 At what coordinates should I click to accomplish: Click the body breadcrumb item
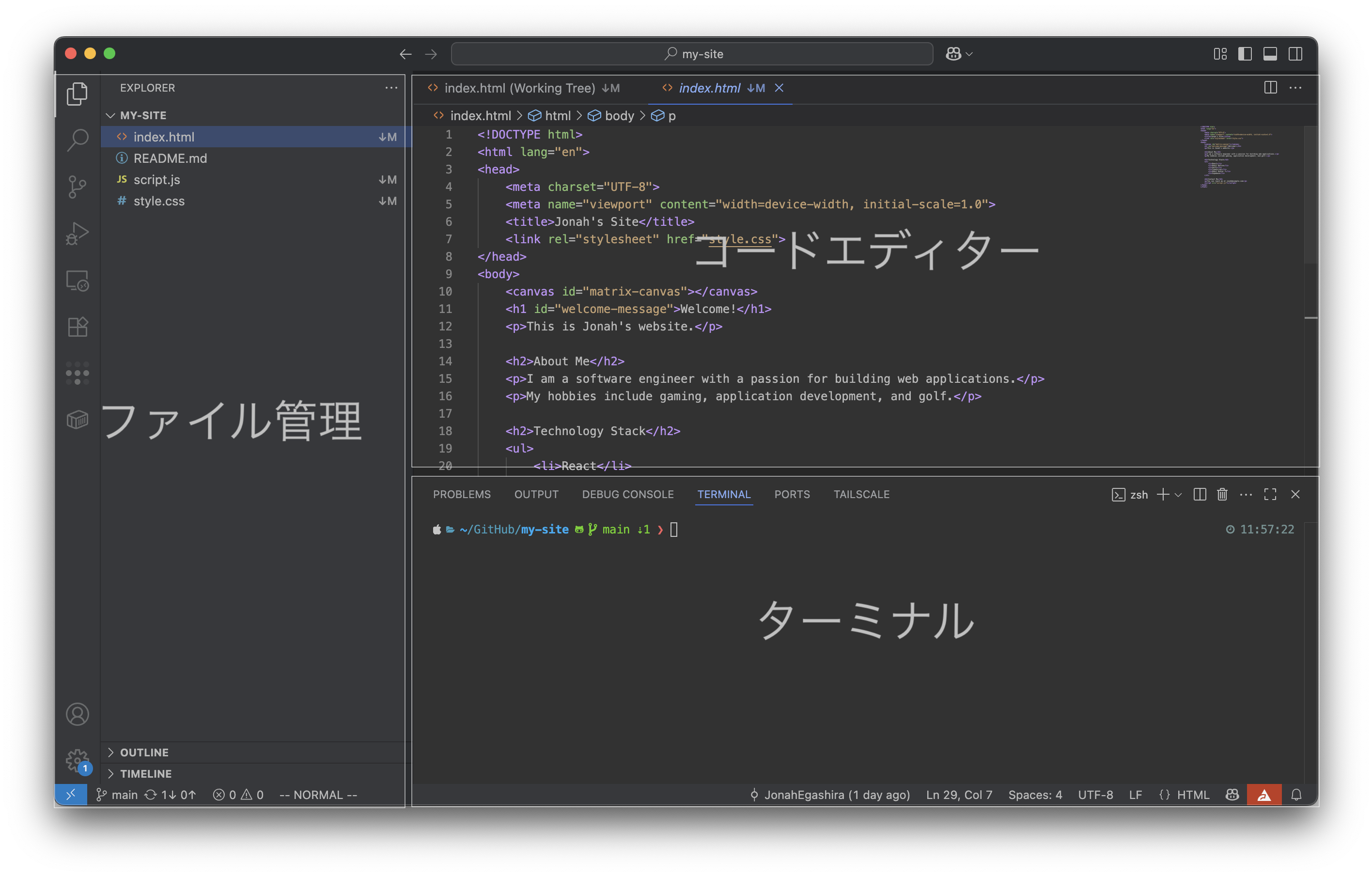(619, 115)
